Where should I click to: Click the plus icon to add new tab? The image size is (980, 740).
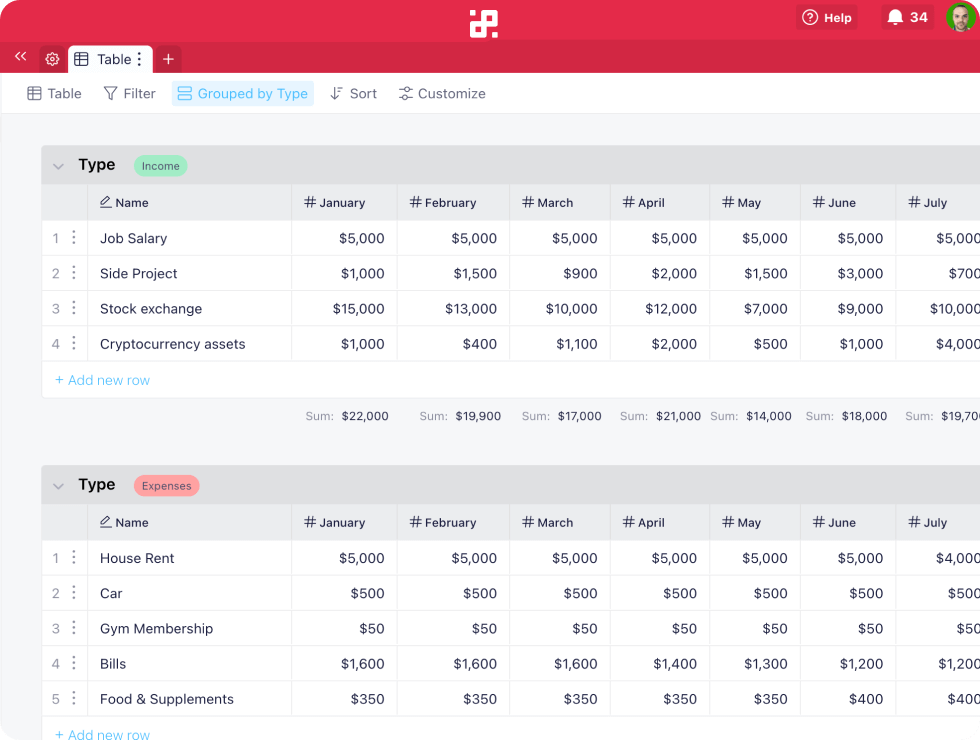point(168,59)
